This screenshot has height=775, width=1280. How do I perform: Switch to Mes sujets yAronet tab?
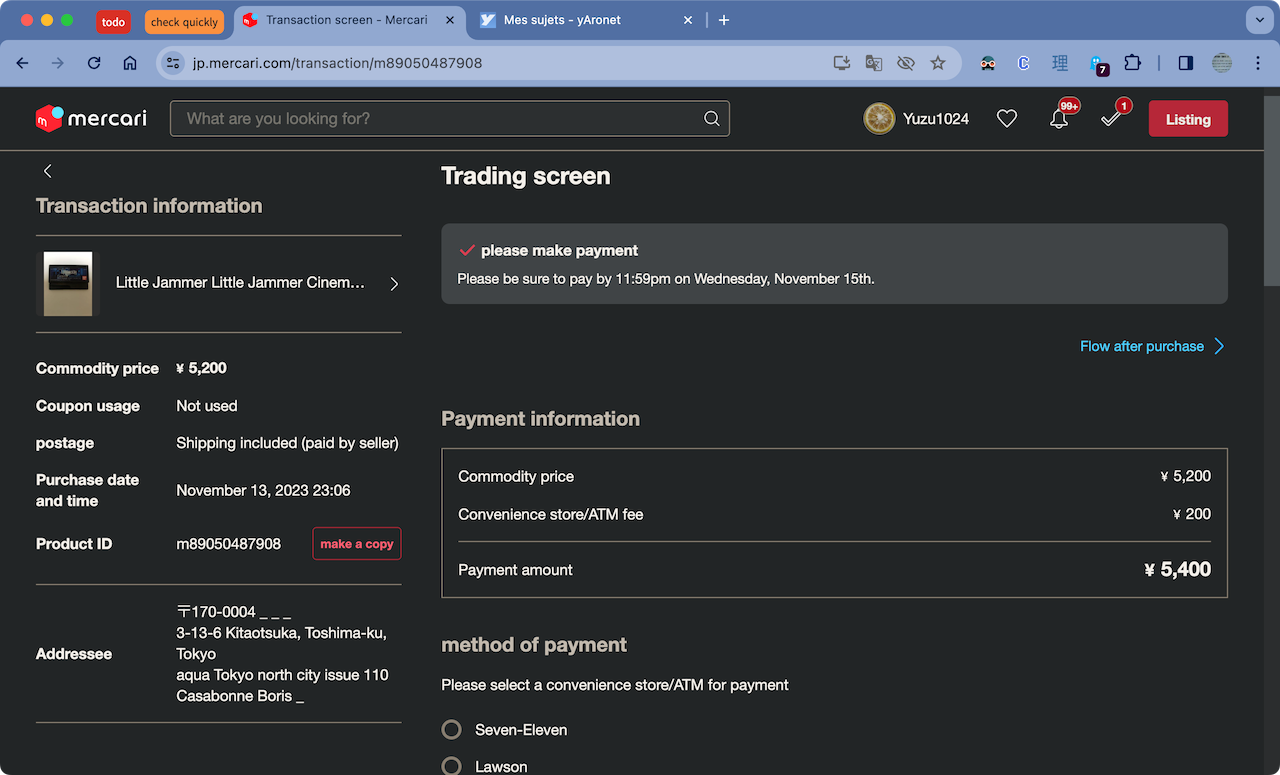pyautogui.click(x=580, y=20)
